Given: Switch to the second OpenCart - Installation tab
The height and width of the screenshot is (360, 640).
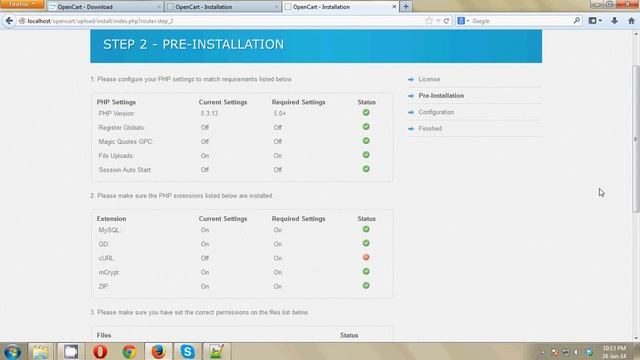Looking at the screenshot, I should point(223,7).
